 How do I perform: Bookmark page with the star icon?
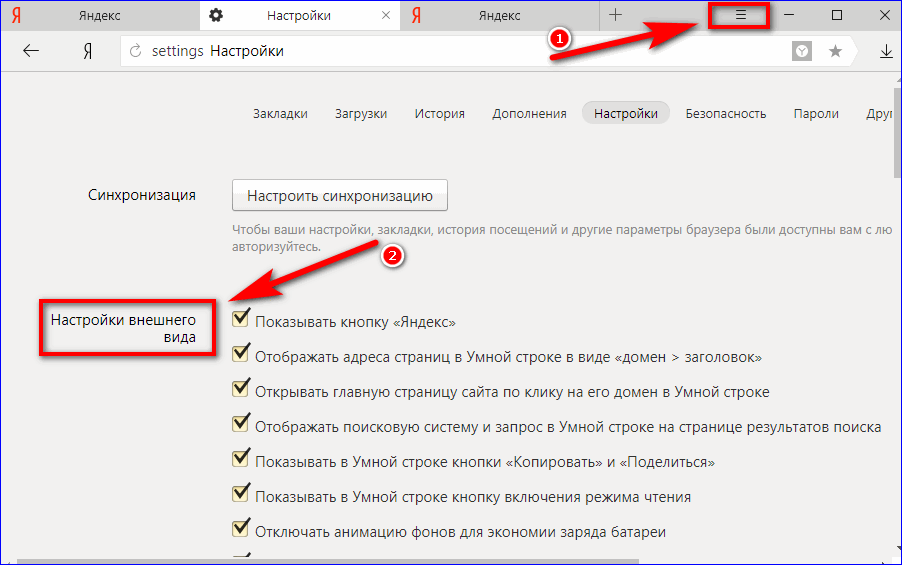coord(835,51)
